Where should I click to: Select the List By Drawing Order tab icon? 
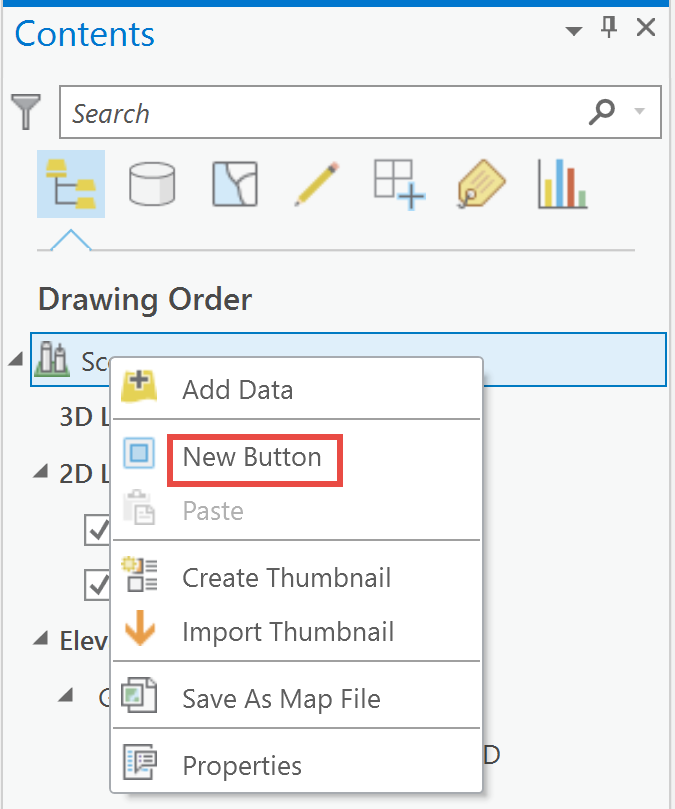click(x=72, y=184)
